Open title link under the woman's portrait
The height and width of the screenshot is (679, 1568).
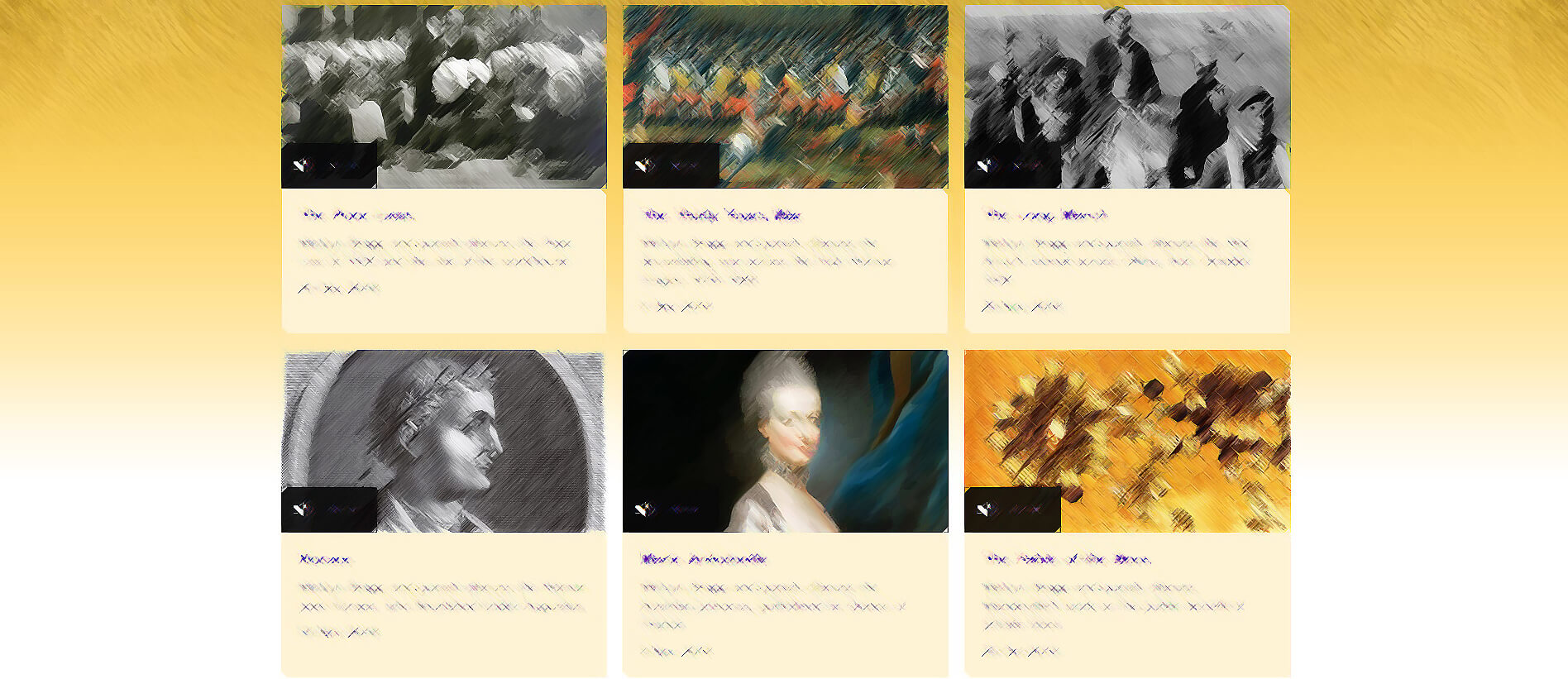[x=704, y=559]
